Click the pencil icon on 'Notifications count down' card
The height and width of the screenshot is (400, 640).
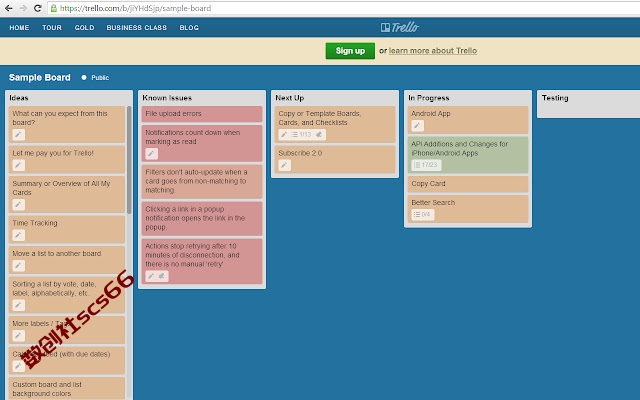point(151,154)
